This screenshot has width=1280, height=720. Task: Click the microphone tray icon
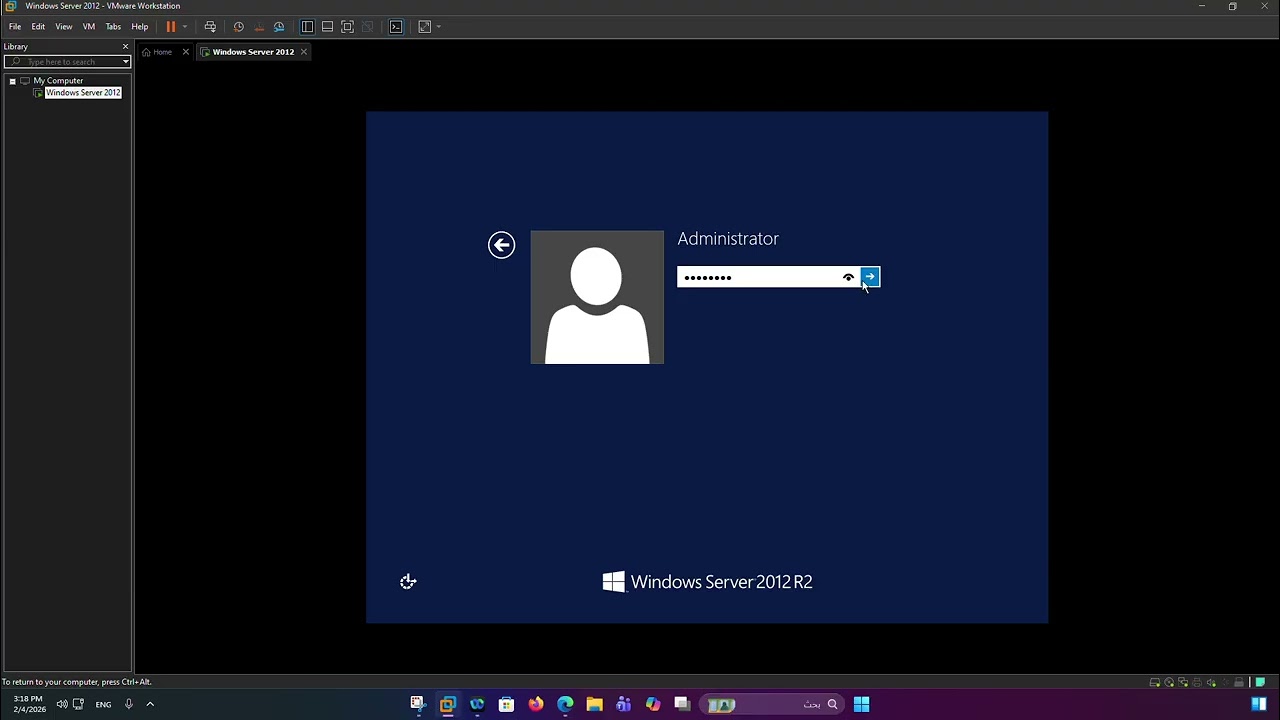tap(129, 704)
